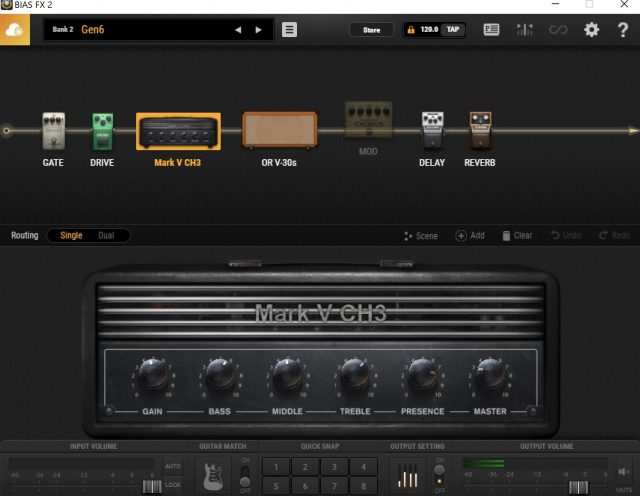The height and width of the screenshot is (496, 640).
Task: Select Quick Snap slot 8
Action: 363,486
